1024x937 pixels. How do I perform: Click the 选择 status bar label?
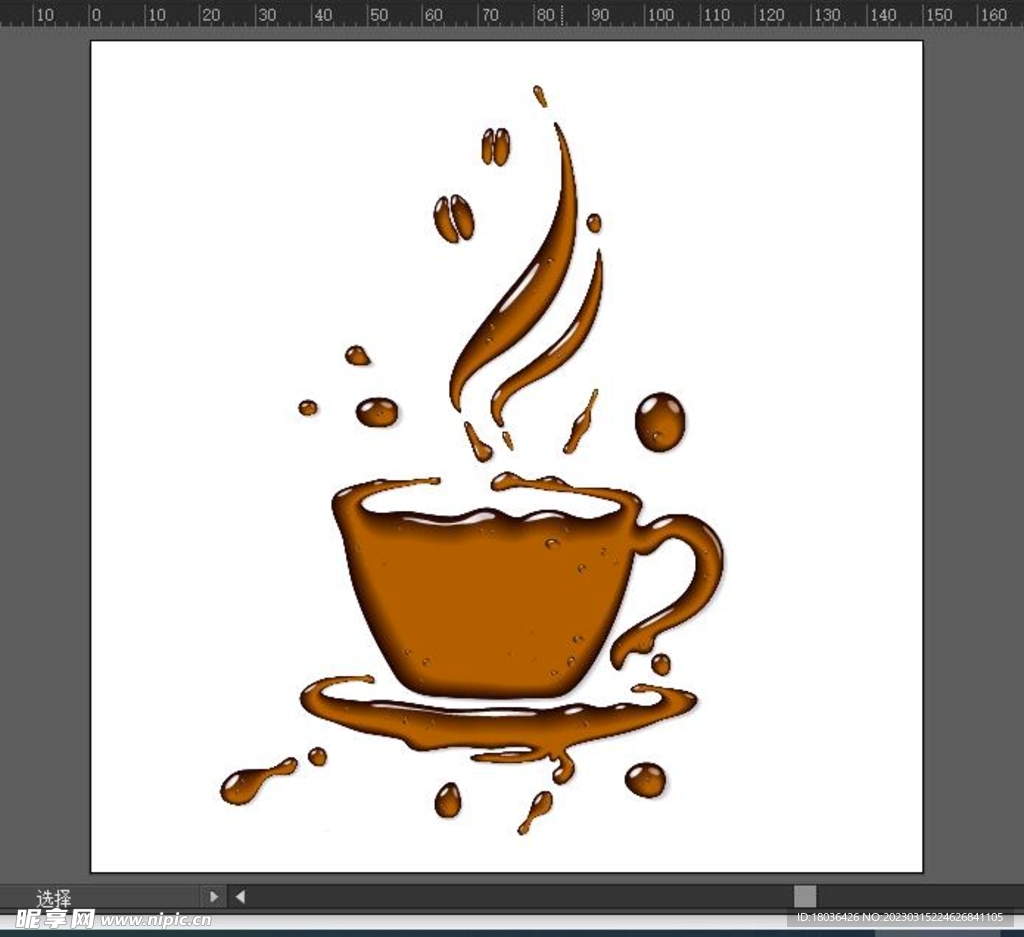[x=54, y=898]
